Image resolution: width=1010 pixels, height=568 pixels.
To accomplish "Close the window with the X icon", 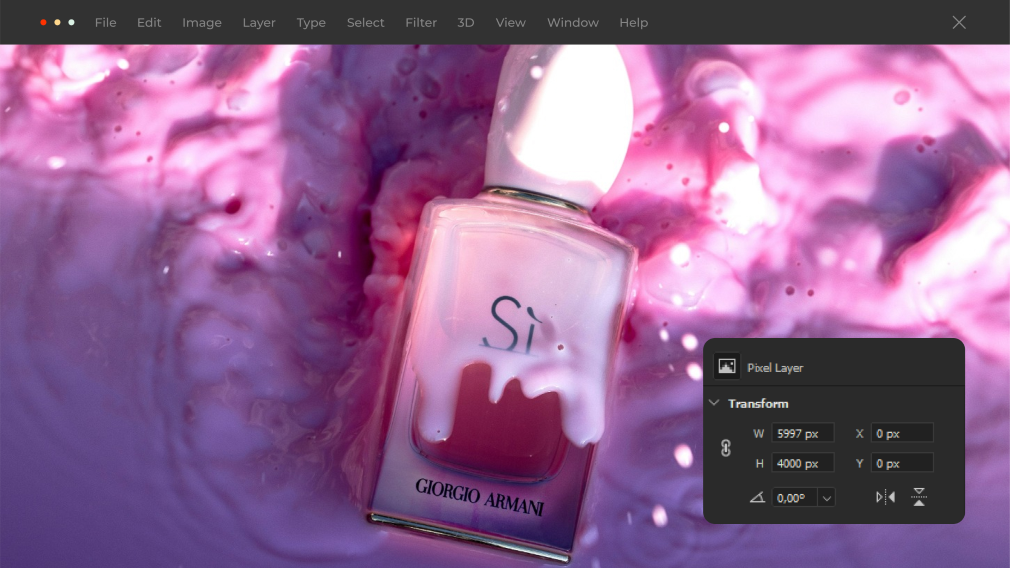I will tap(959, 23).
